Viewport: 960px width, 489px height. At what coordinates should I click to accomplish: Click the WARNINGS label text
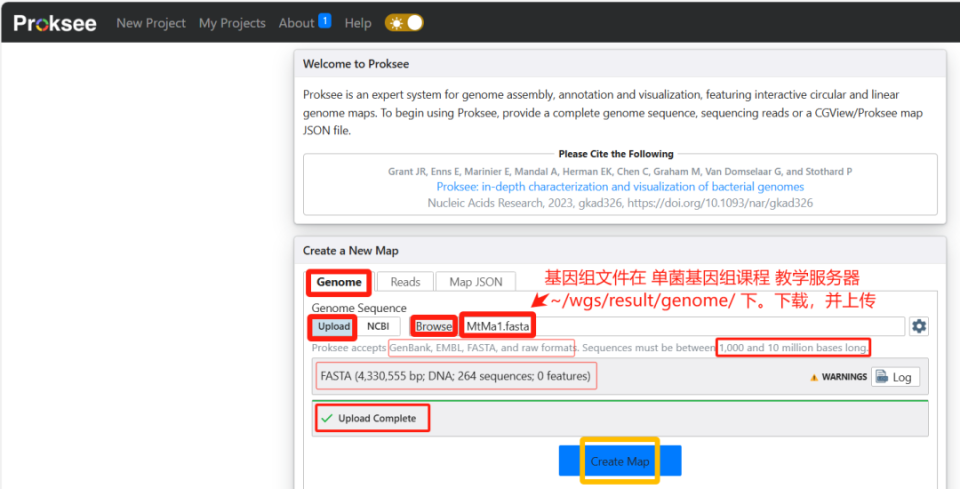[x=844, y=377]
